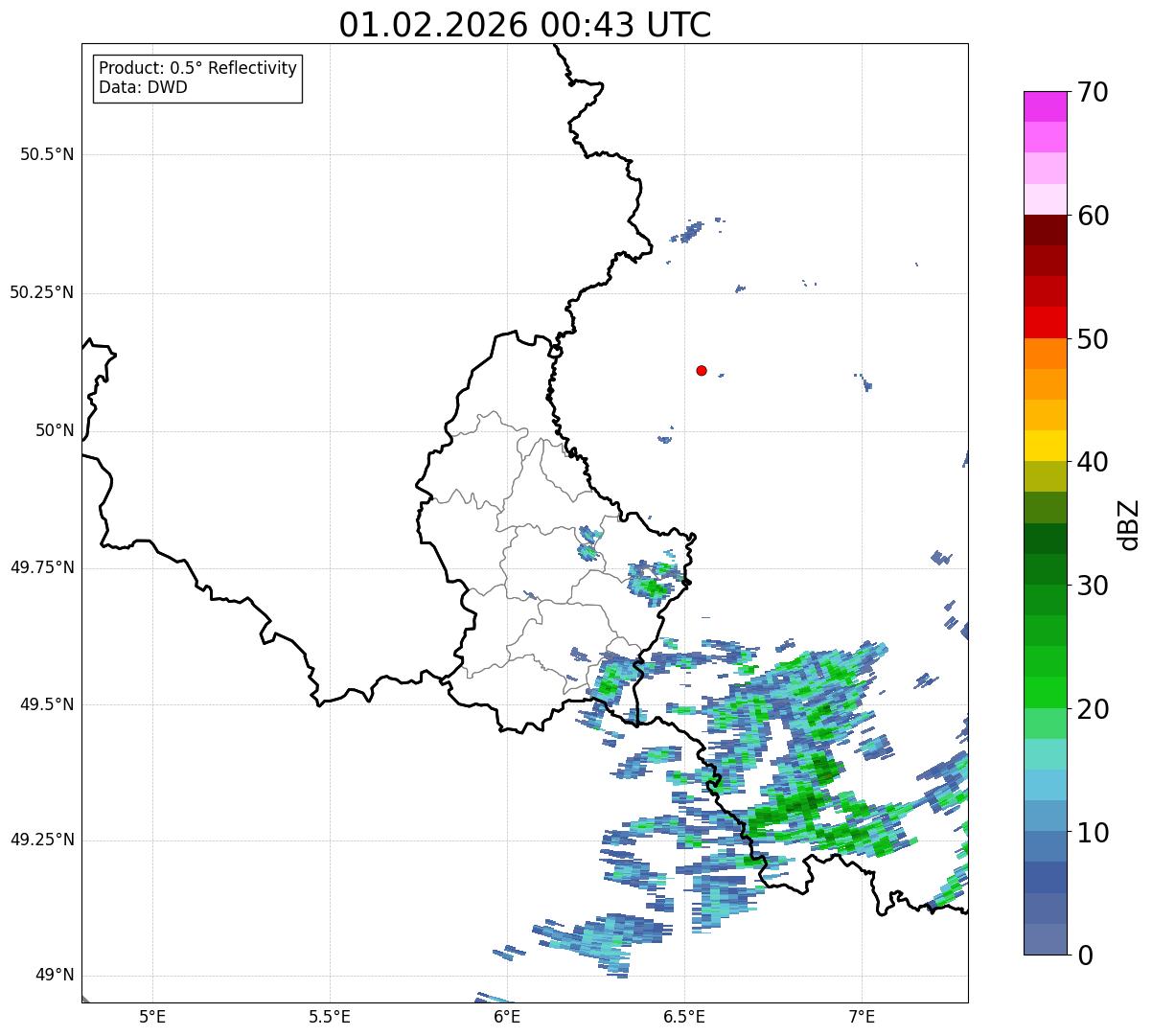Click the 50.5°N latitude label
Screen dimensions: 1152x1036
click(x=47, y=155)
